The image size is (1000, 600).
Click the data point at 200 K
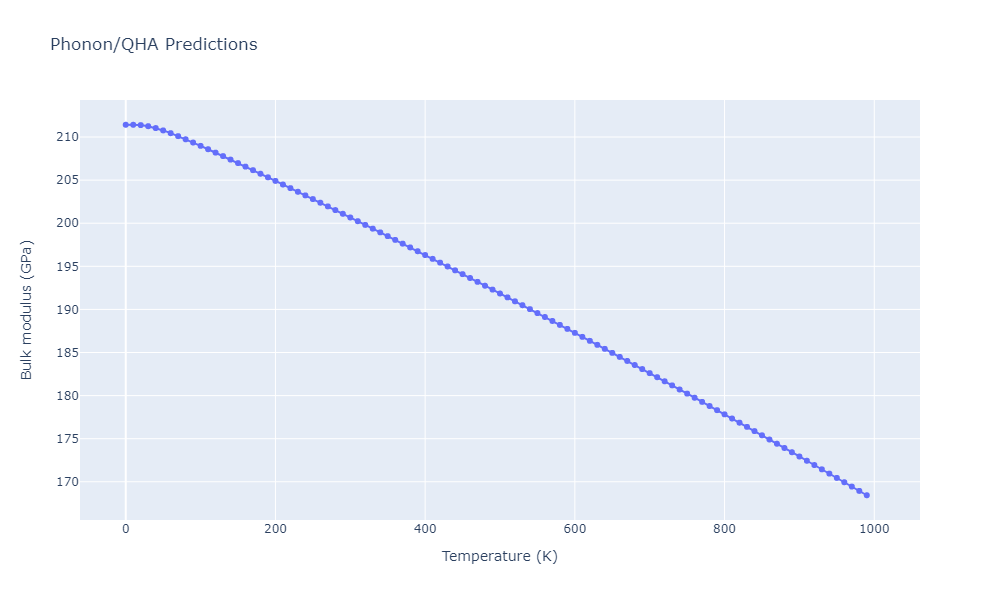[x=275, y=181]
